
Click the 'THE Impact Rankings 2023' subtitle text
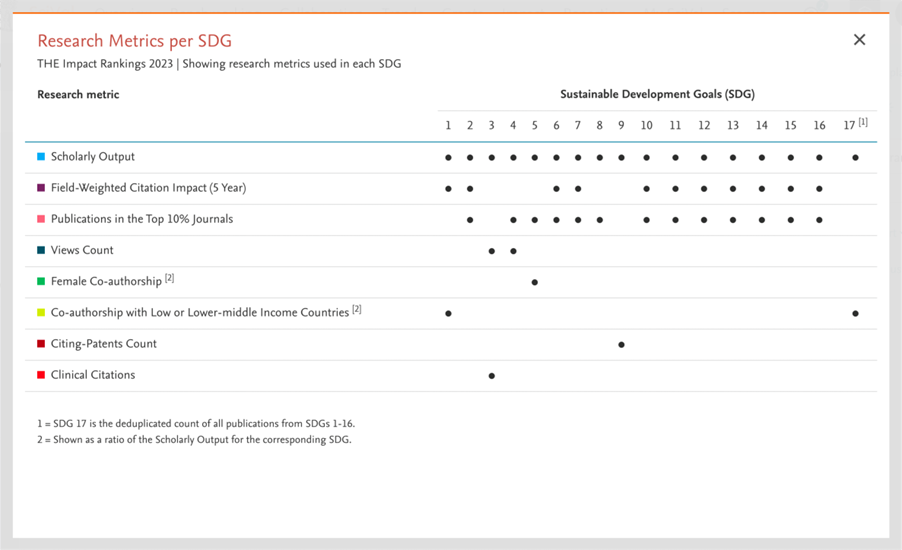tap(105, 64)
